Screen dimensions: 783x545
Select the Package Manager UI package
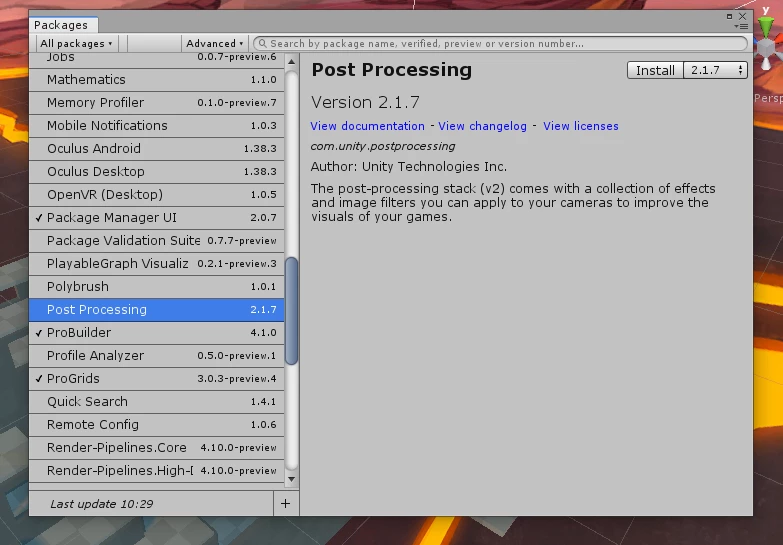tap(157, 217)
